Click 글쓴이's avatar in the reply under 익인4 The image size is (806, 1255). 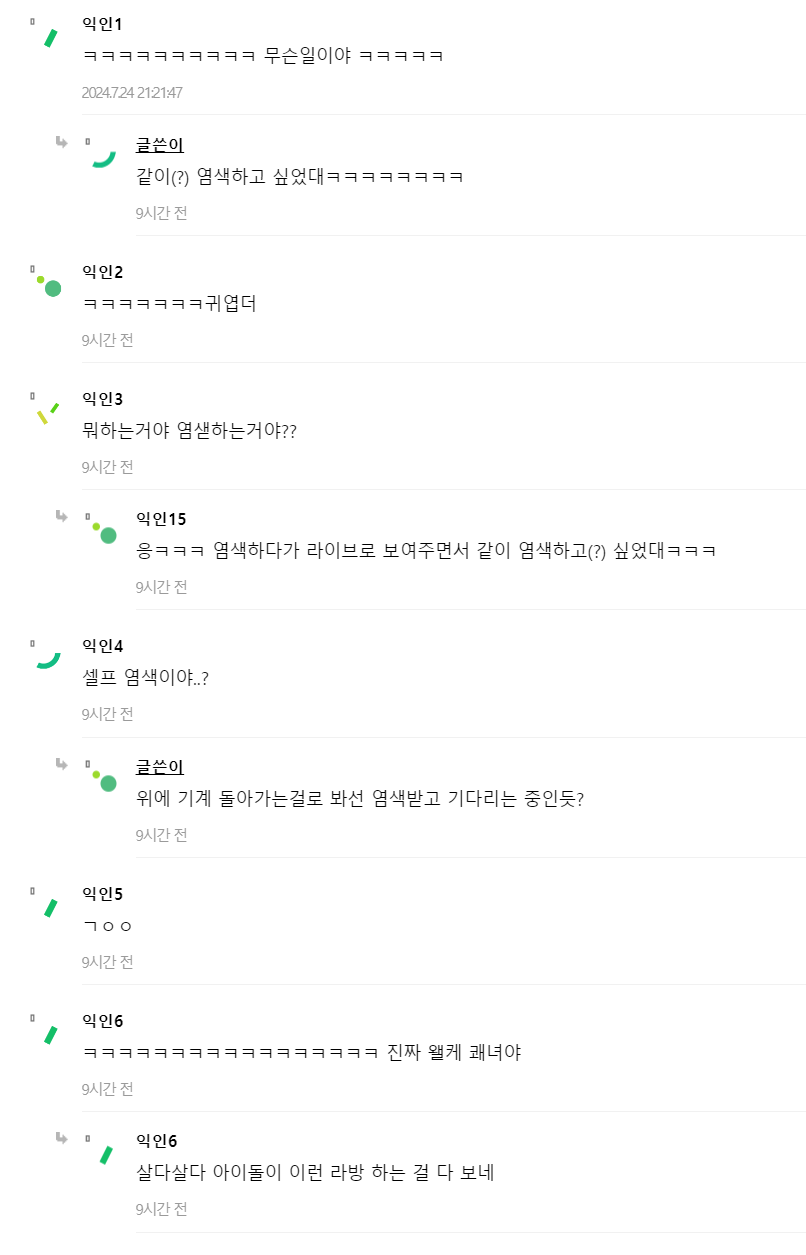pyautogui.click(x=102, y=779)
